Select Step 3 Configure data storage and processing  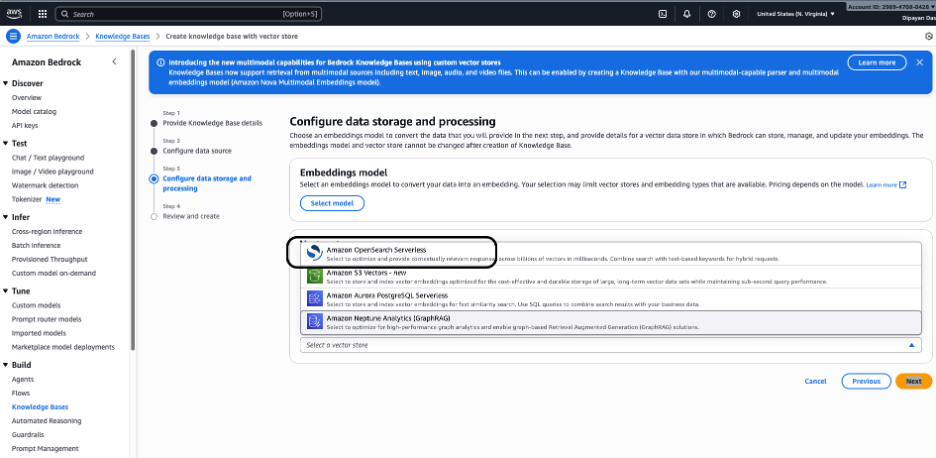(207, 183)
